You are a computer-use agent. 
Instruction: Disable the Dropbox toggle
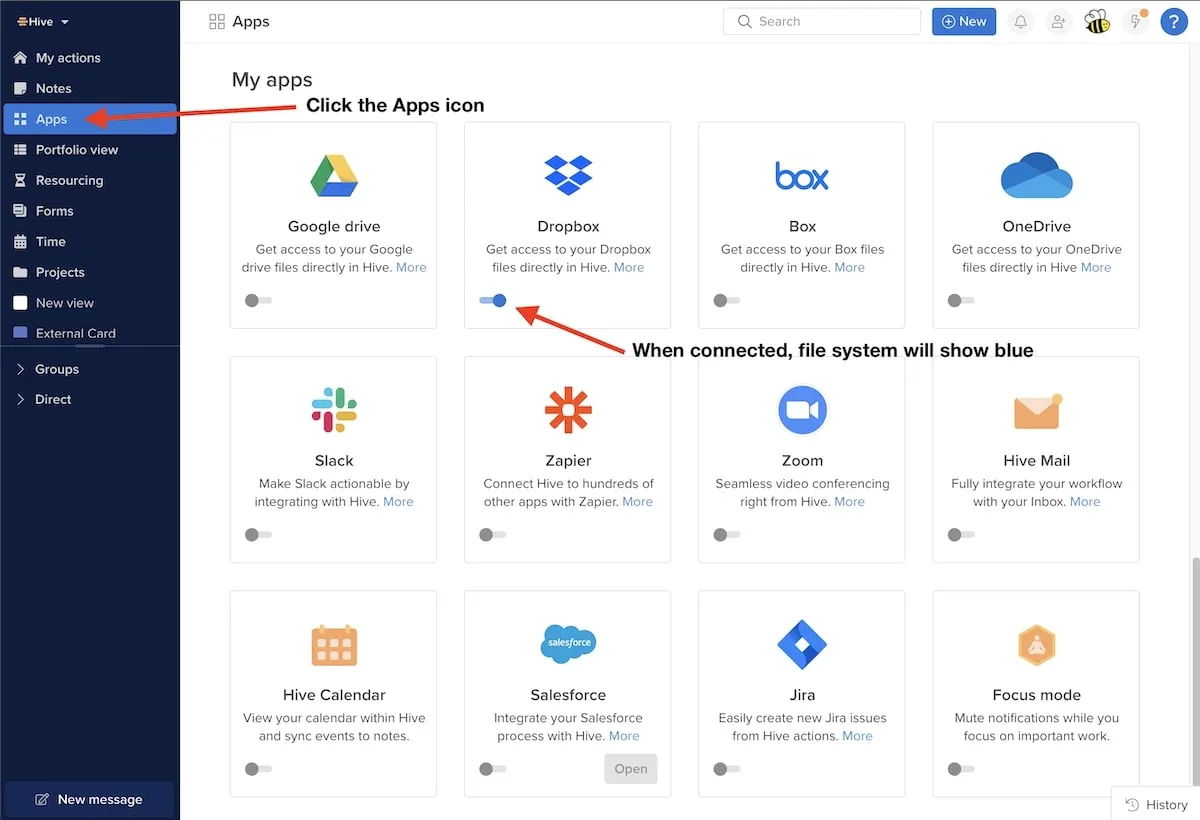tap(493, 300)
